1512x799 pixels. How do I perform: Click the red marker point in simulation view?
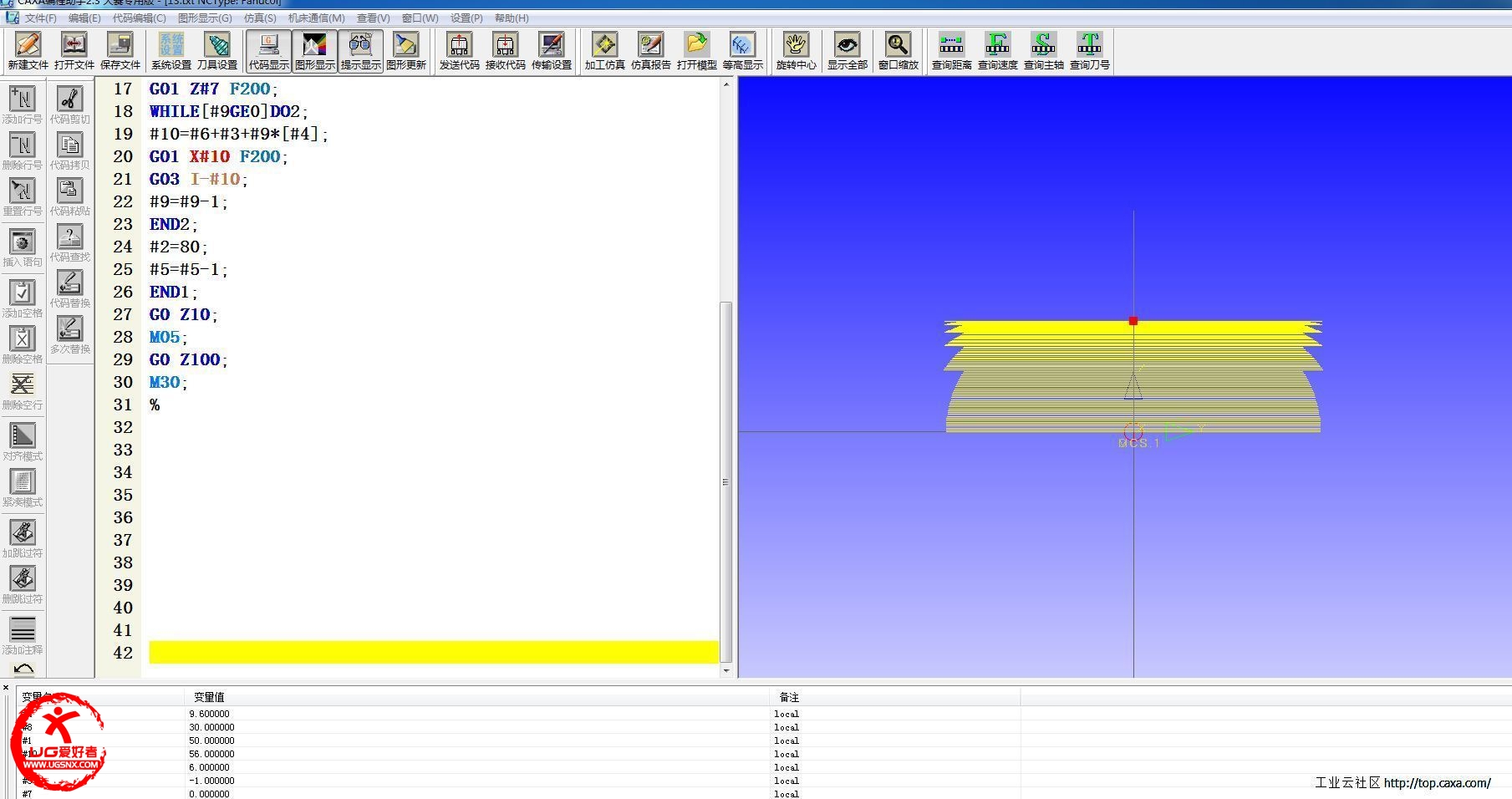tap(1133, 321)
